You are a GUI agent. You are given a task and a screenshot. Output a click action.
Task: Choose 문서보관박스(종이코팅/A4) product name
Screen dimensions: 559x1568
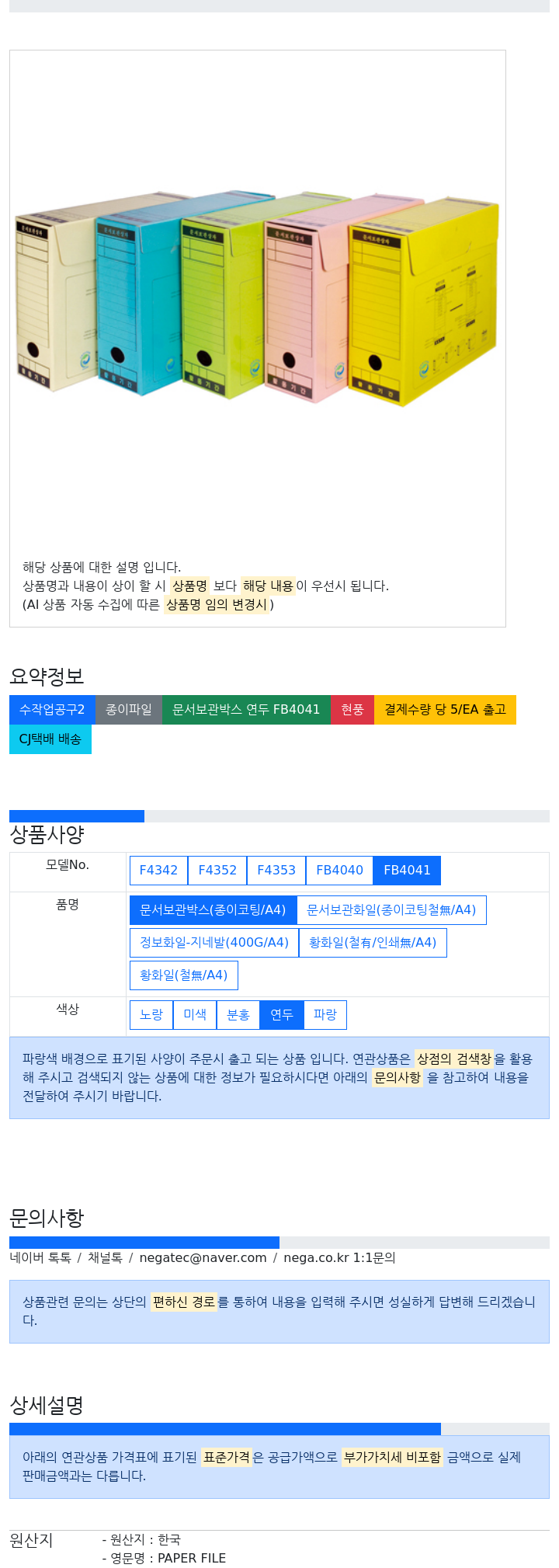coord(213,909)
